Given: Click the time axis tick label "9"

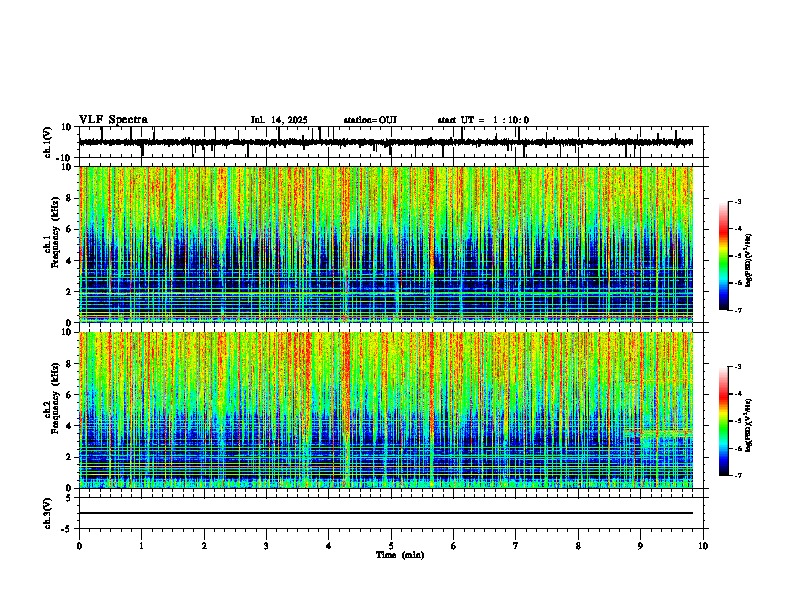Looking at the screenshot, I should pos(640,546).
